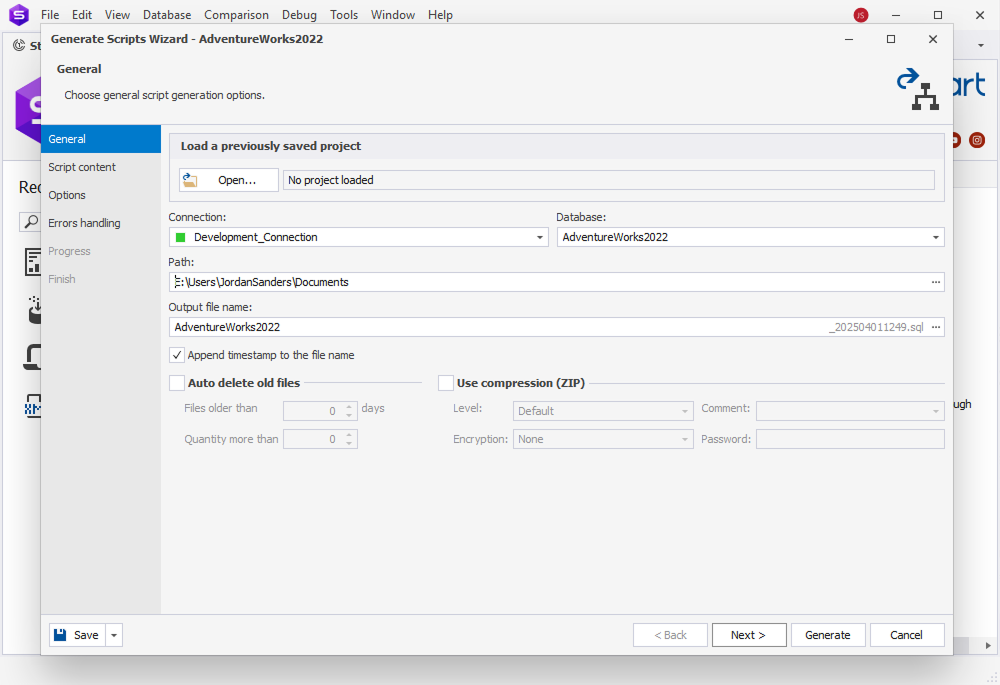Uncheck Append timestamp to the file name

point(177,355)
